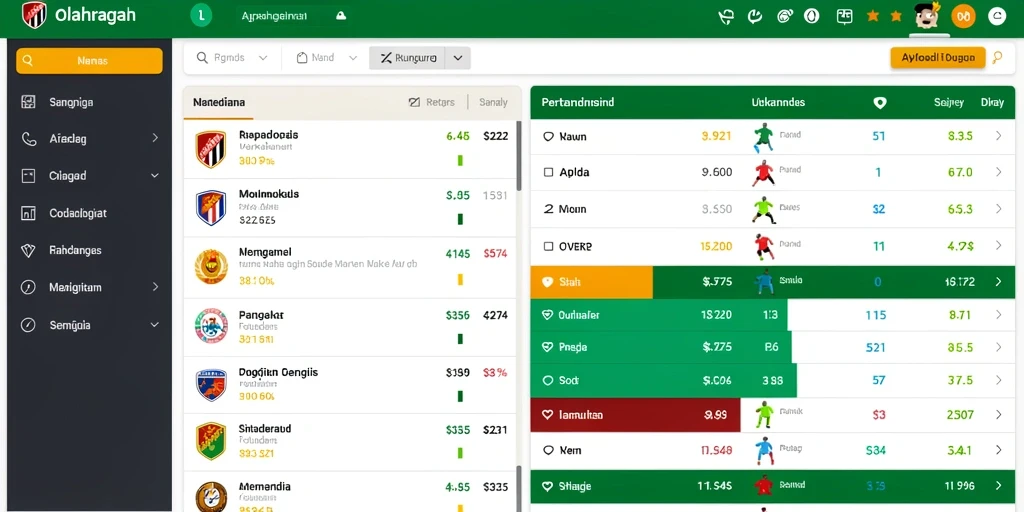This screenshot has height=512, width=1024.
Task: Open the user avatar in header
Action: pyautogui.click(x=927, y=16)
